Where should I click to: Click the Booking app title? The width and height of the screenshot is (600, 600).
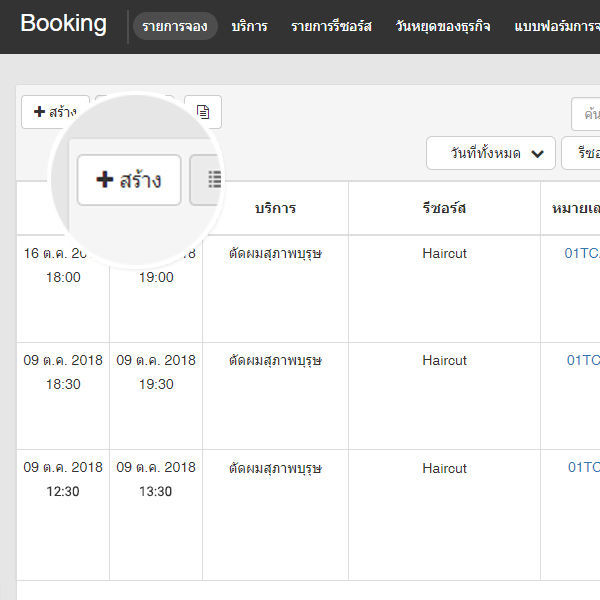64,23
